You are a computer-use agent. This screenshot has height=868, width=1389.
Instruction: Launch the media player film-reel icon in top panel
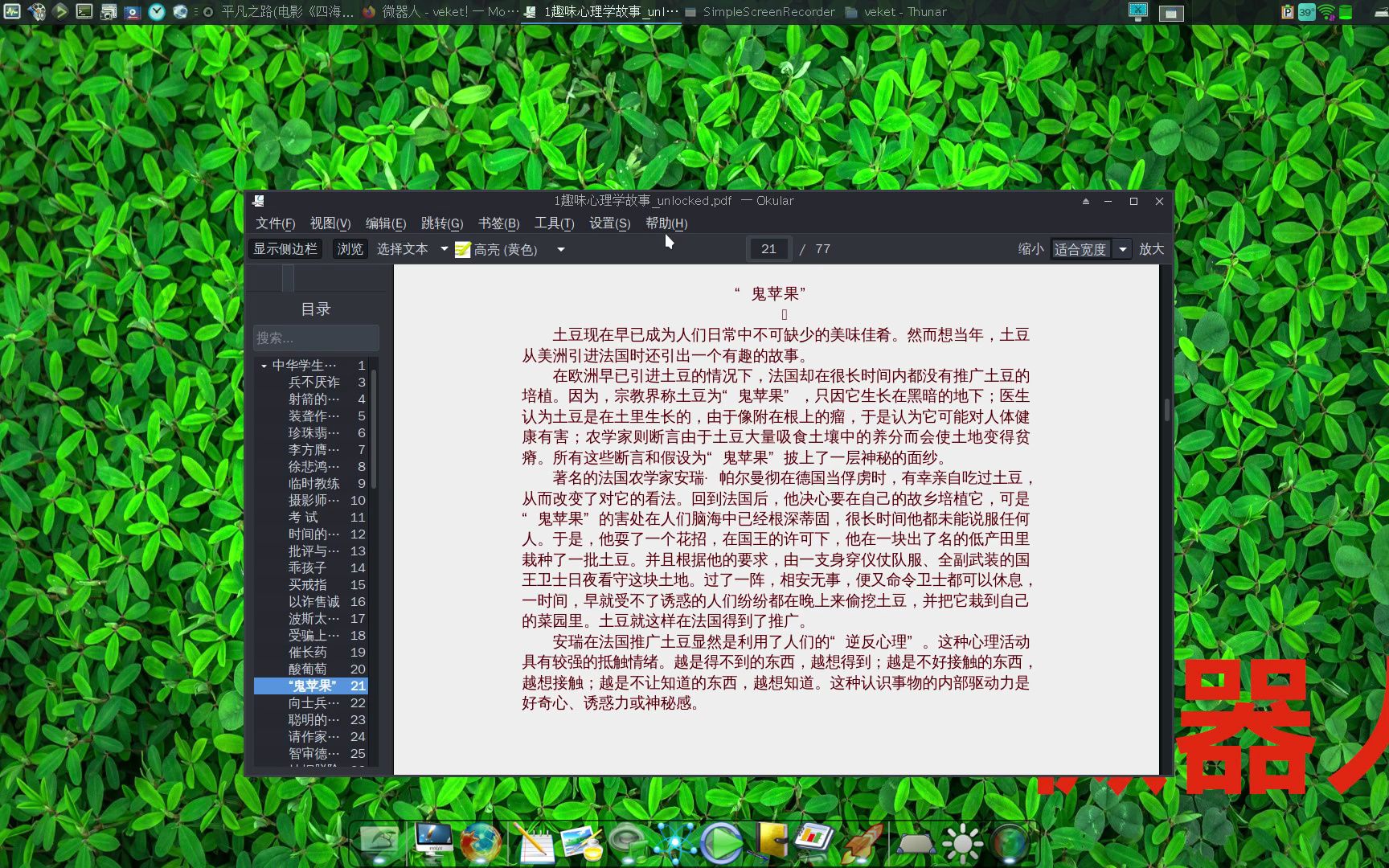36,11
